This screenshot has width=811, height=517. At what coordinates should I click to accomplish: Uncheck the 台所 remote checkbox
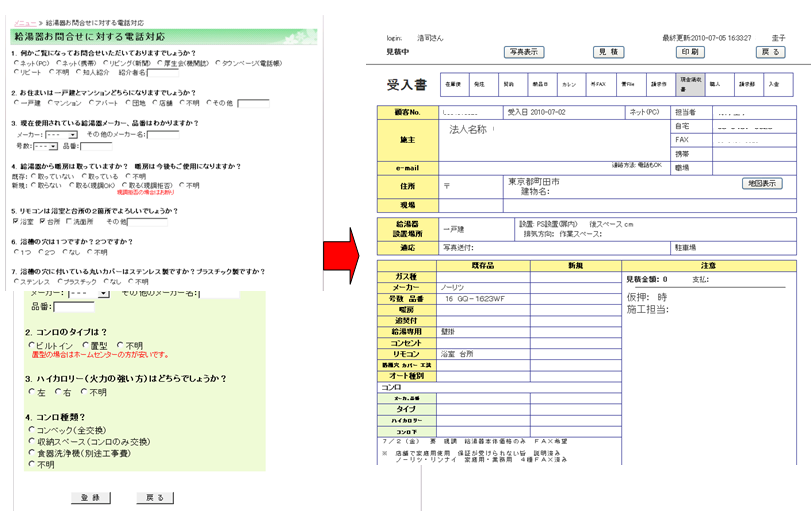pyautogui.click(x=42, y=221)
